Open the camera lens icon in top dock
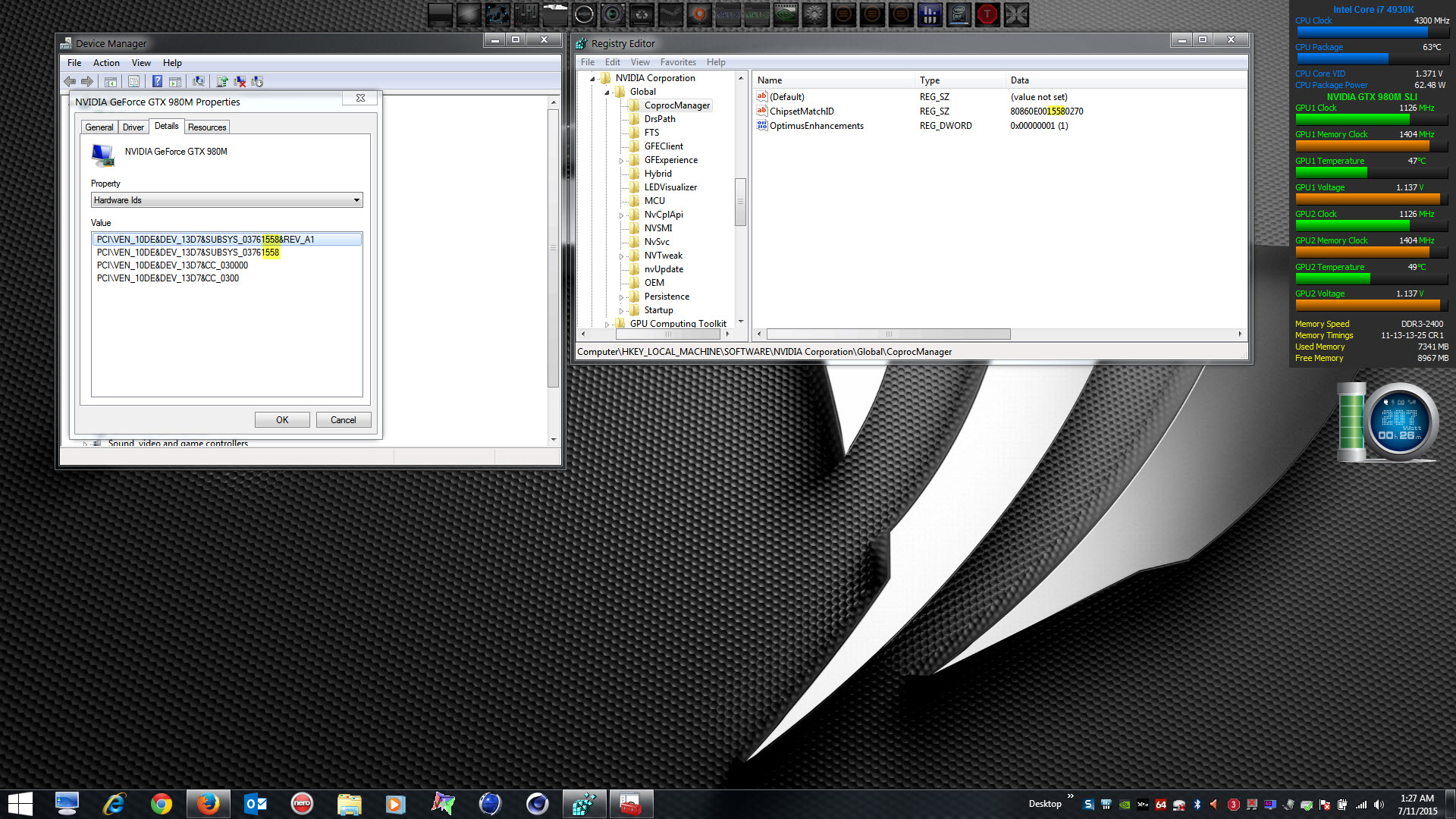The width and height of the screenshot is (1456, 819). click(613, 14)
